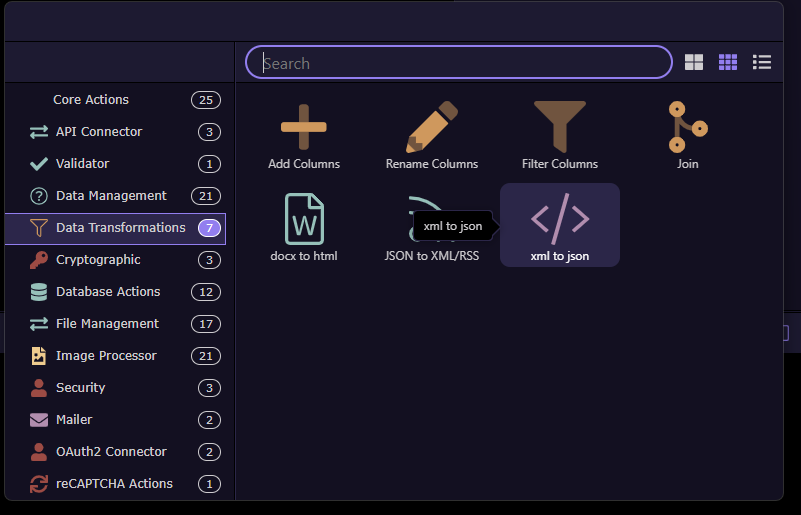Switch to list view layout
The height and width of the screenshot is (515, 801).
762,62
